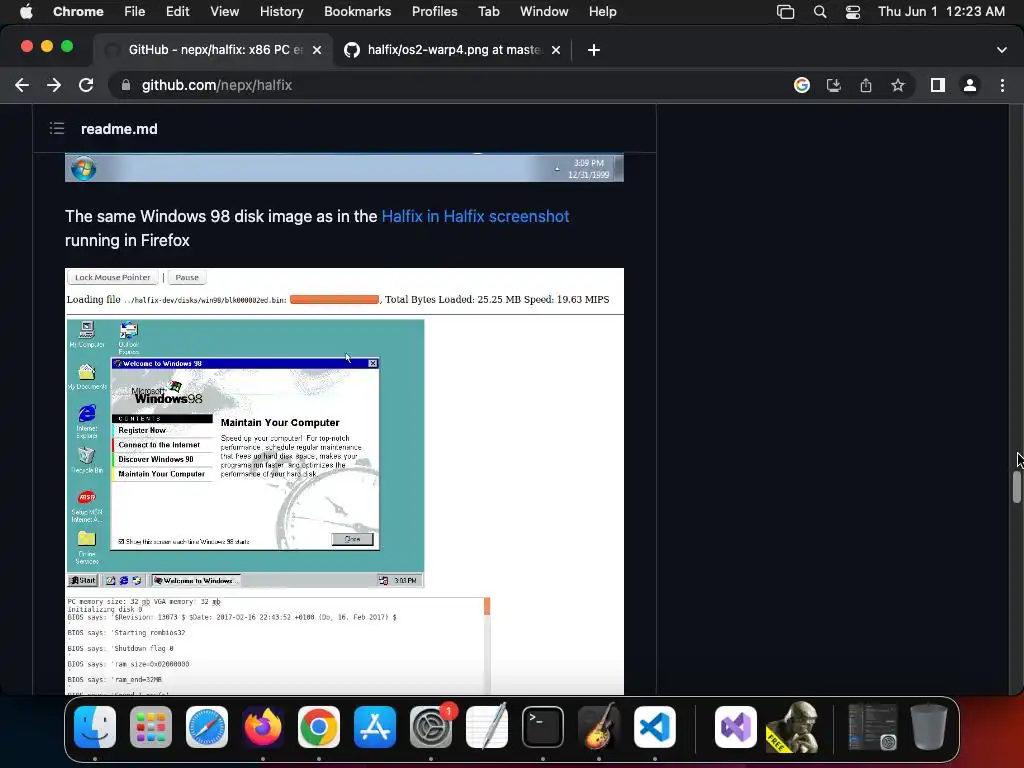Close the os2-warp4.png tab
Screen dimensions: 1024x768
556,50
